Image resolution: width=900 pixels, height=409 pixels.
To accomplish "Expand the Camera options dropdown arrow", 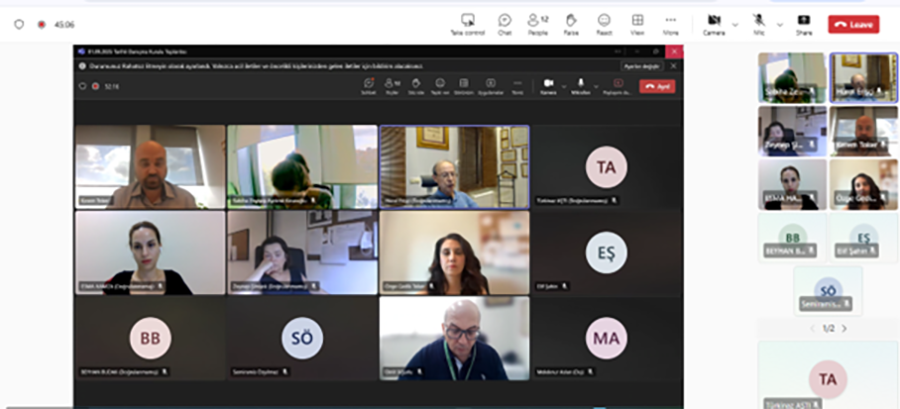I will tap(735, 24).
